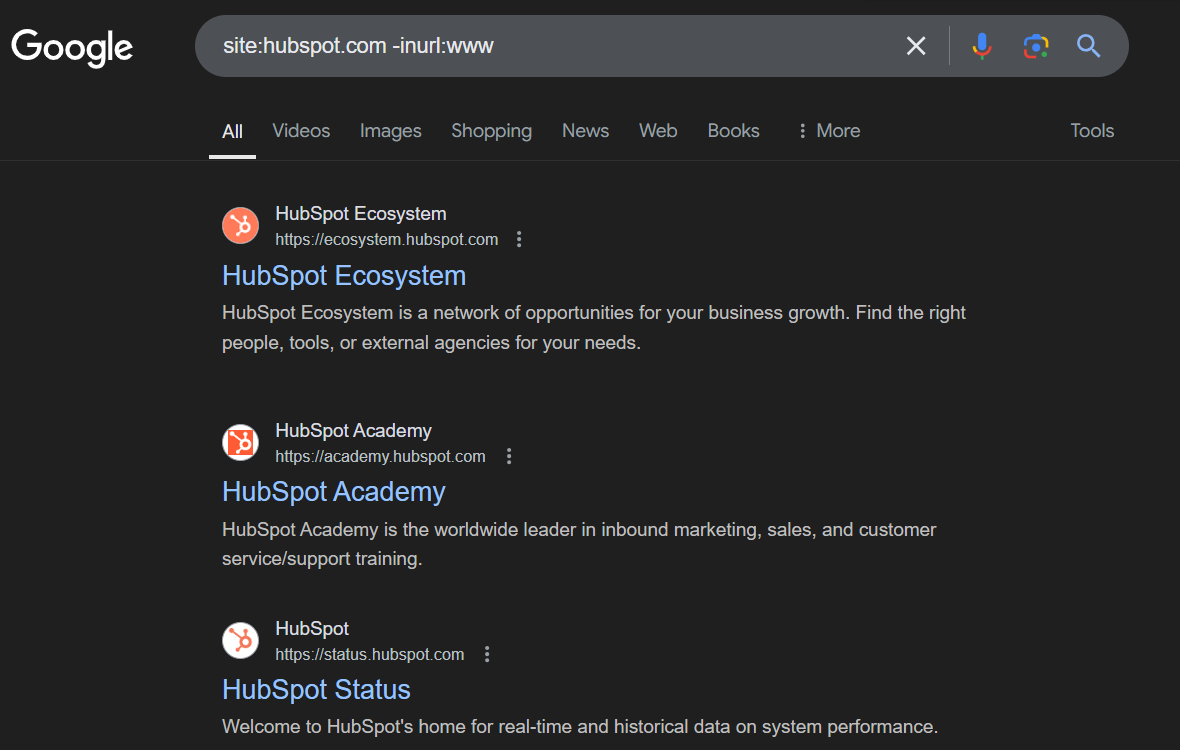Switch to the Web tab
Viewport: 1180px width, 750px height.
click(658, 131)
